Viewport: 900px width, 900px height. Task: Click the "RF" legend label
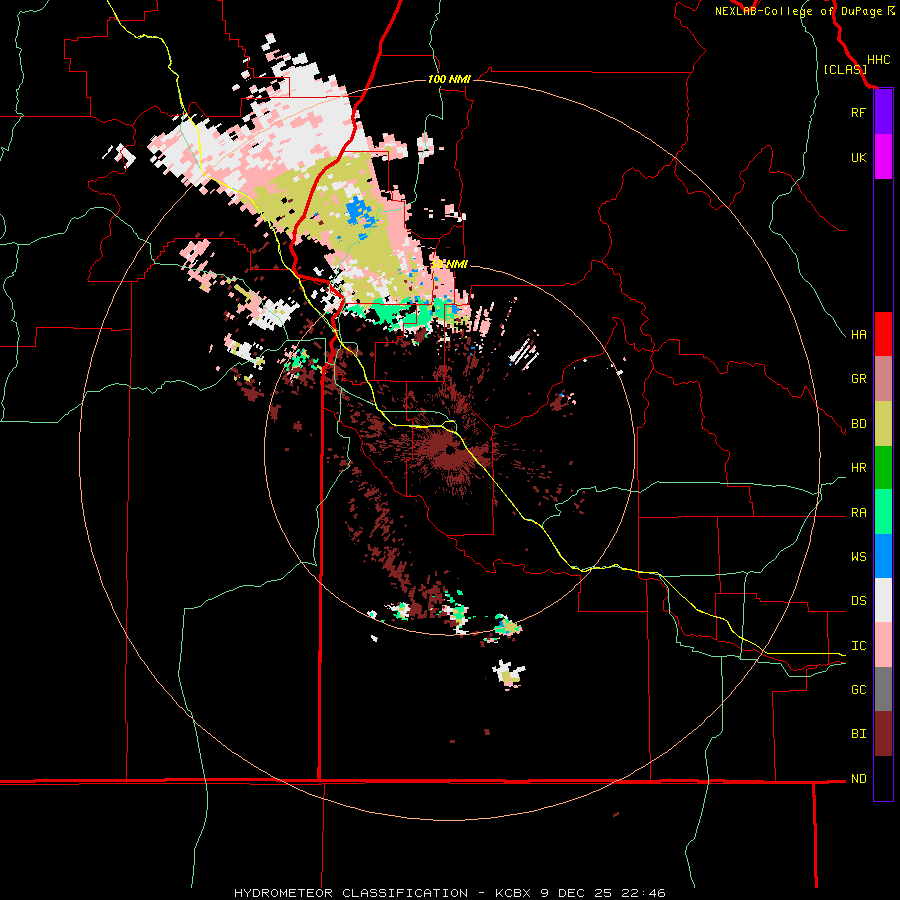point(858,112)
